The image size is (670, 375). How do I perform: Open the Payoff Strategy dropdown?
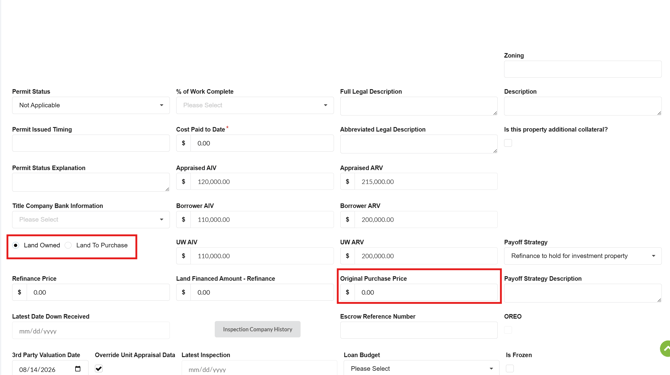pos(582,256)
